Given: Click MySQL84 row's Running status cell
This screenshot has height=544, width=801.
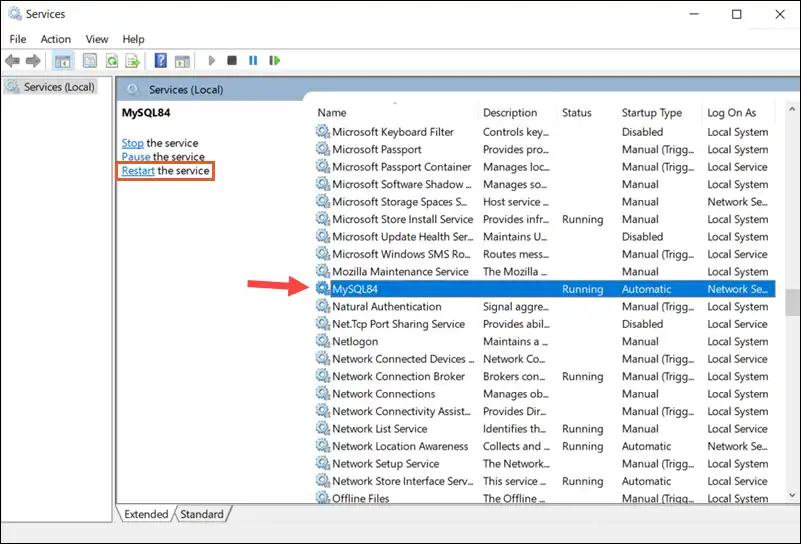Looking at the screenshot, I should click(582, 289).
